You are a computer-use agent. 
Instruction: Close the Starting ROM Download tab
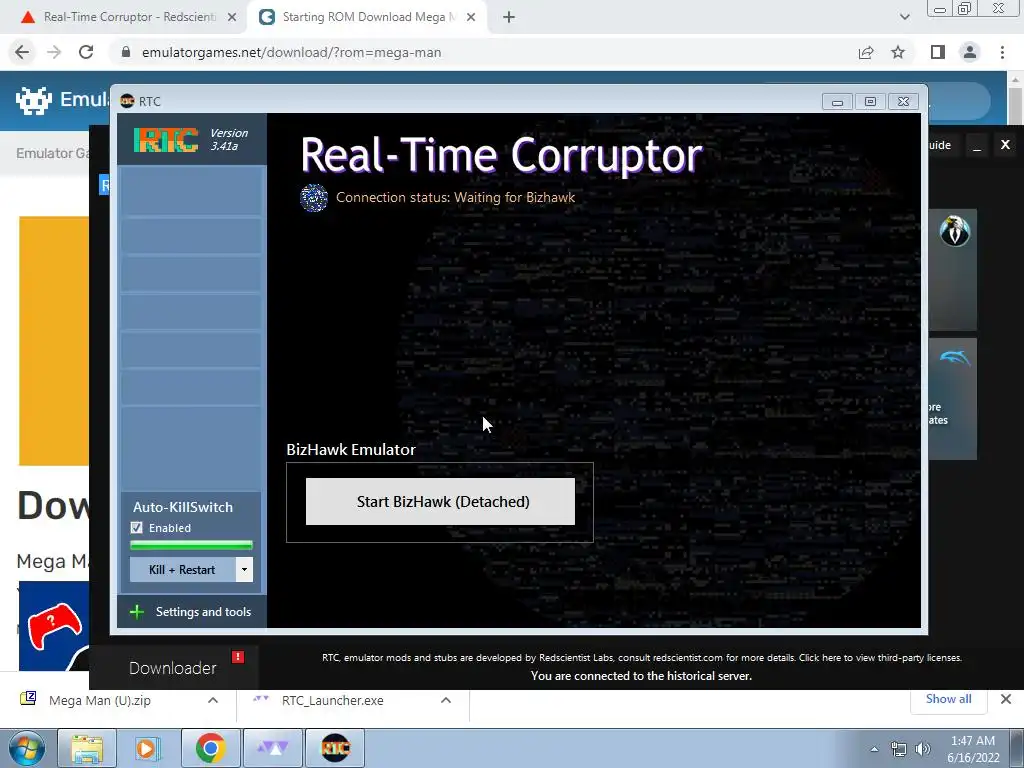click(471, 17)
